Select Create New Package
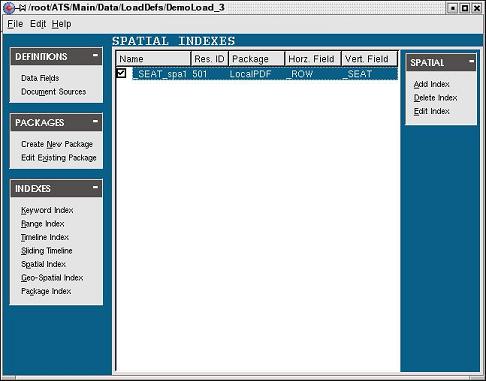The height and width of the screenshot is (381, 486). pyautogui.click(x=57, y=144)
